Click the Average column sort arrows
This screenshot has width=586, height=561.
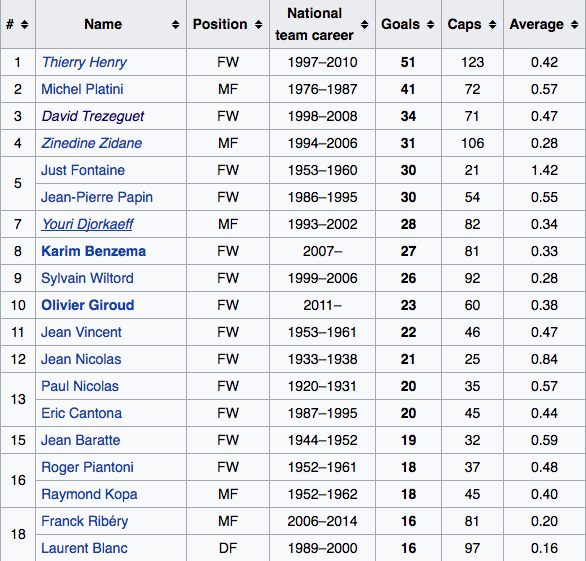click(x=574, y=25)
